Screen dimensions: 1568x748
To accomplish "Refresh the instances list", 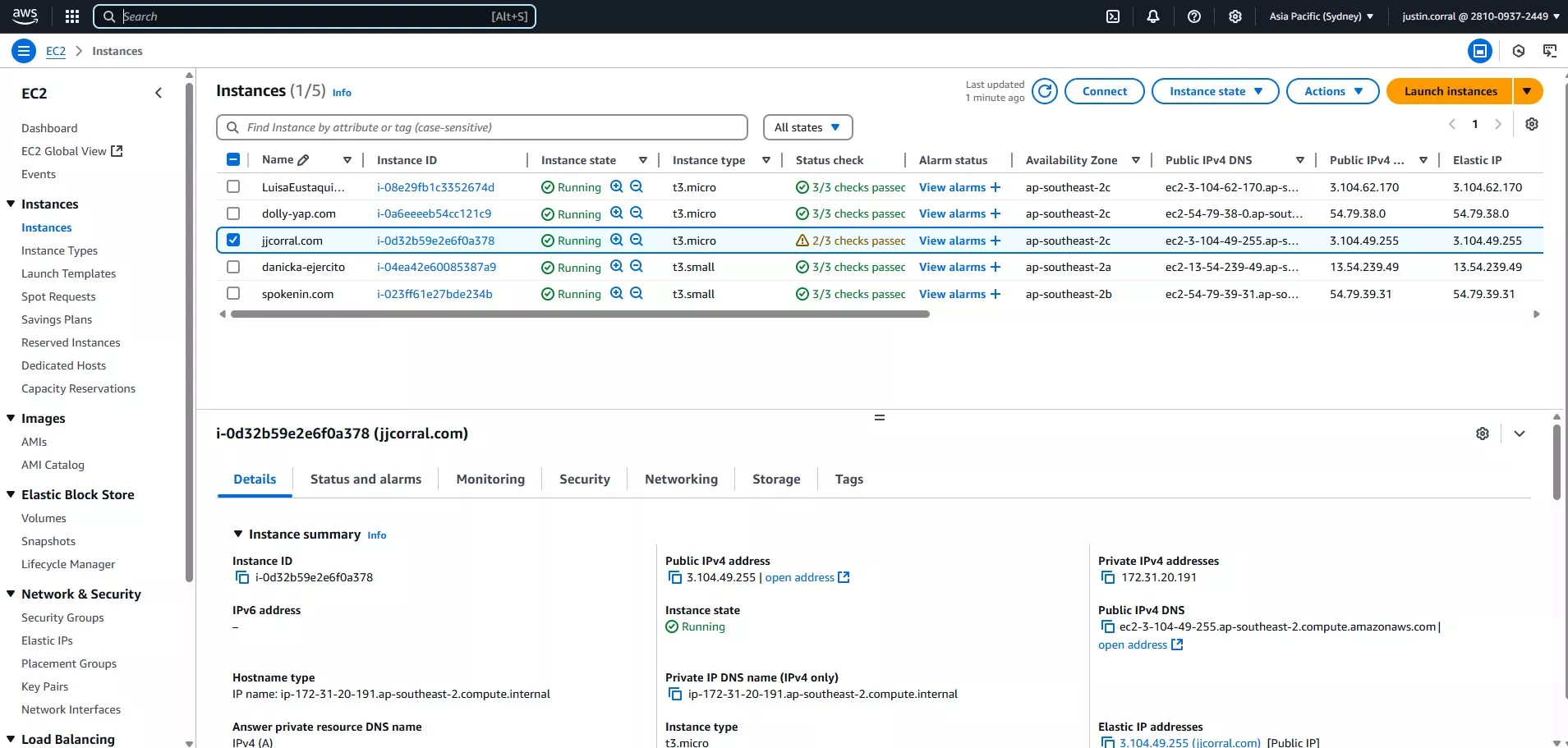I will 1045,91.
